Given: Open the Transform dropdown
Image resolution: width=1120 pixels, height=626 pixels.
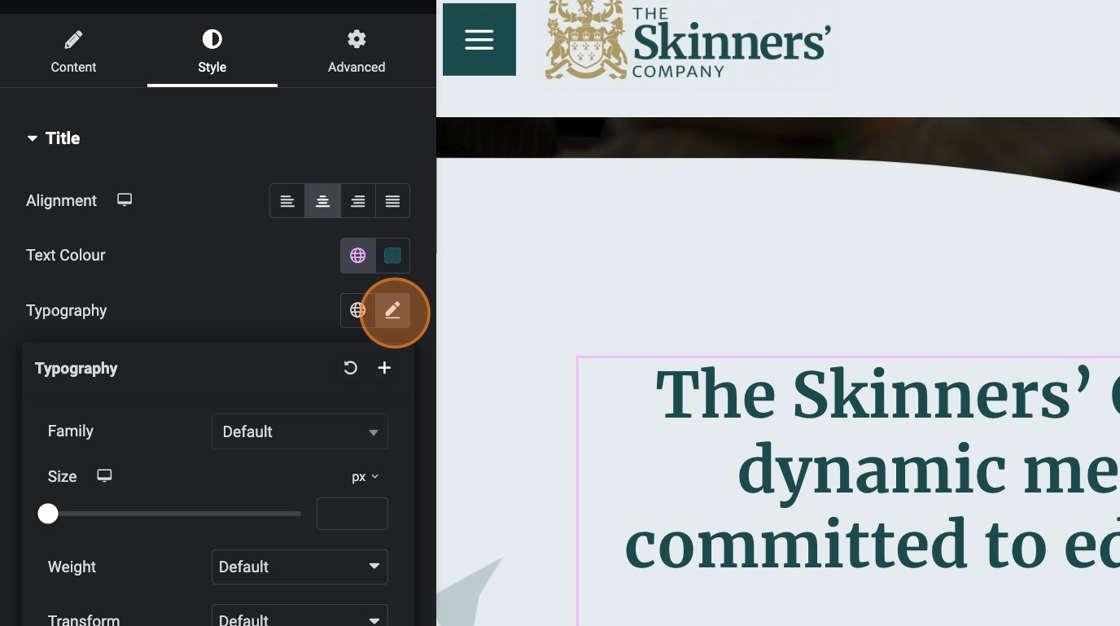Looking at the screenshot, I should point(299,616).
